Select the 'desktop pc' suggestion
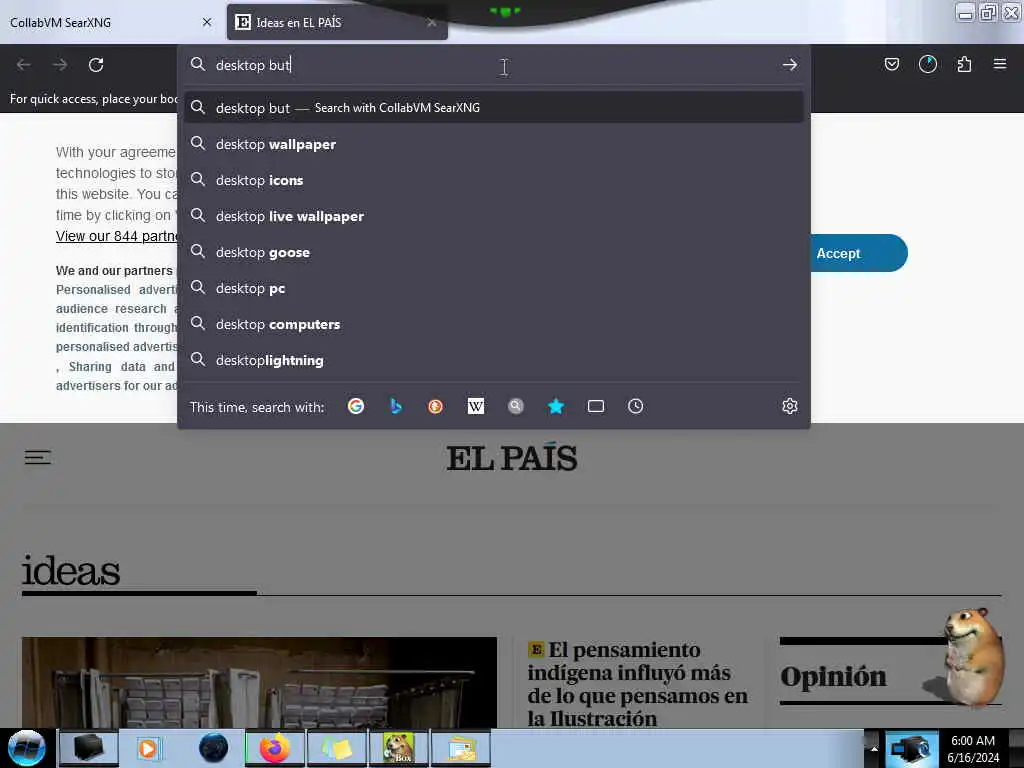1024x768 pixels. (494, 288)
